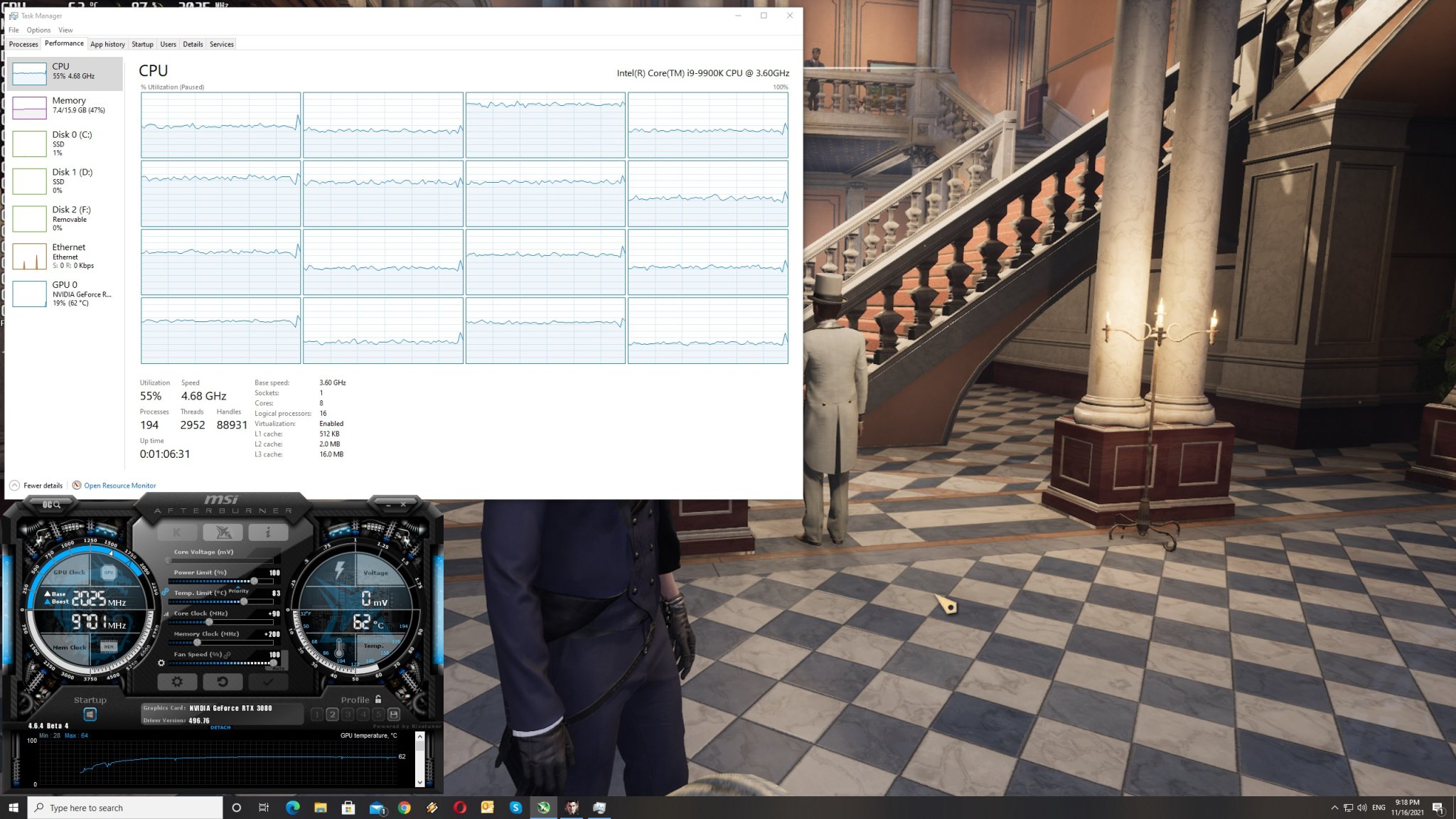Screen dimensions: 1456x819
Task: Apply settings with the checkmark button
Action: [x=269, y=681]
